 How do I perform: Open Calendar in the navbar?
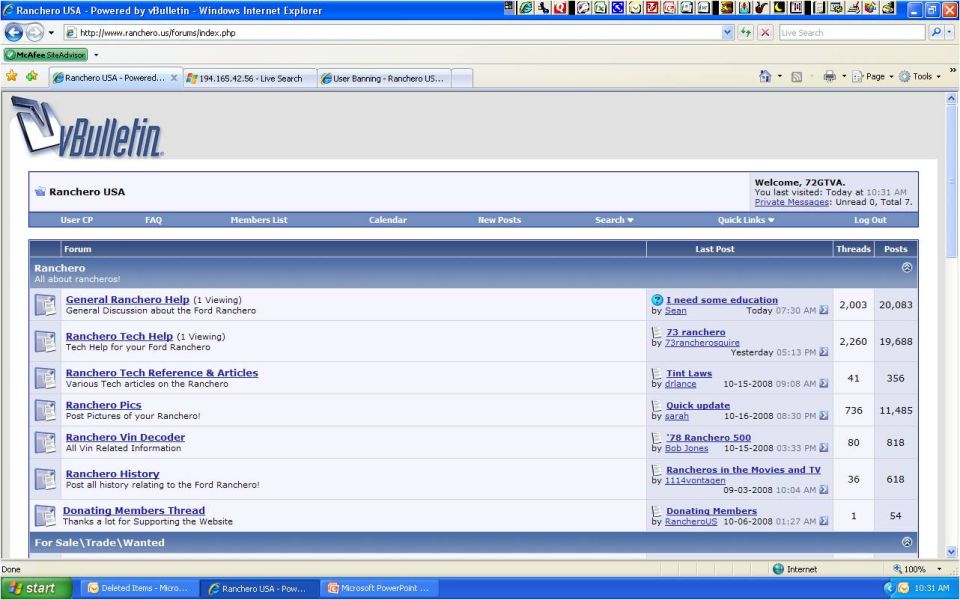click(388, 220)
